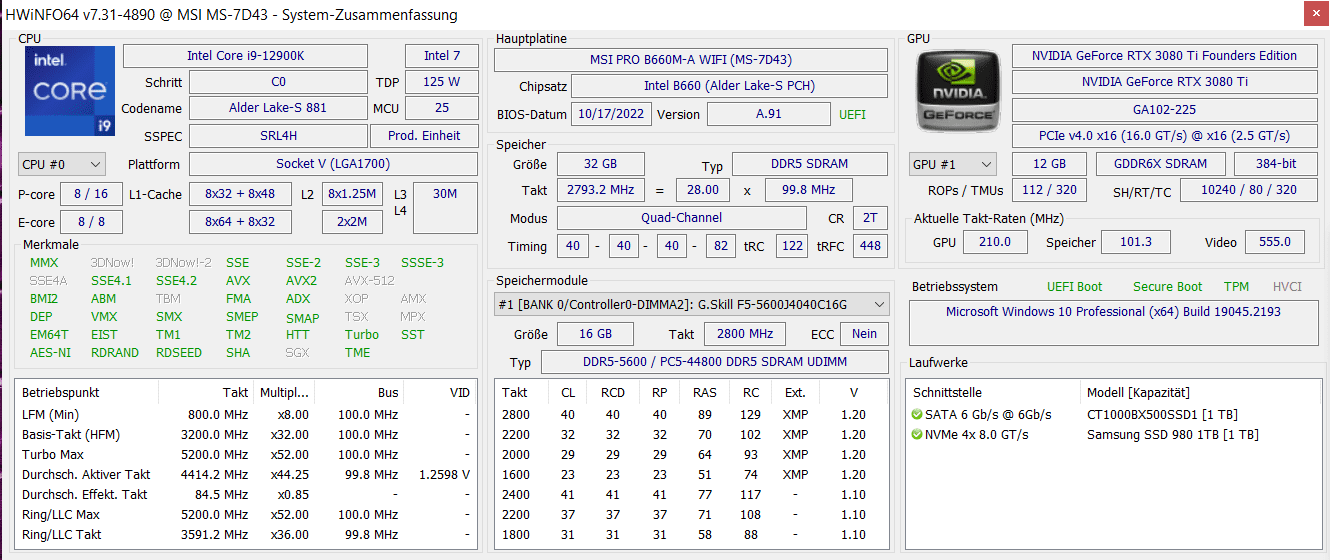Click the 1.2598 V VID value

click(444, 474)
